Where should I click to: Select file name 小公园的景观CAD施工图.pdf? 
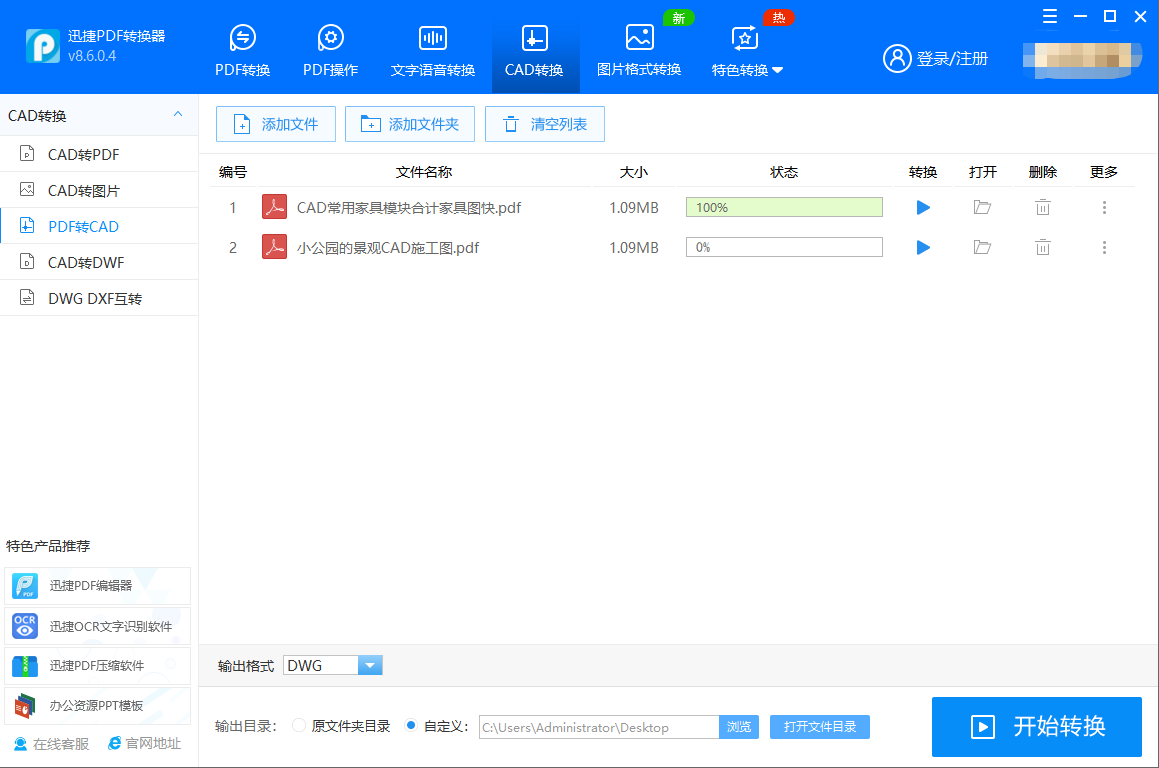click(388, 248)
